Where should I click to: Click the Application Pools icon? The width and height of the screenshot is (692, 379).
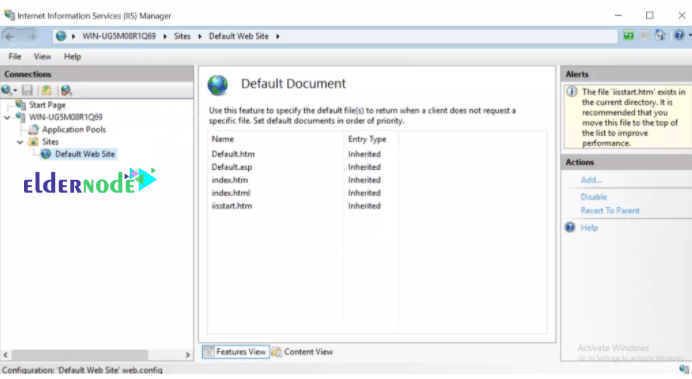pyautogui.click(x=34, y=129)
